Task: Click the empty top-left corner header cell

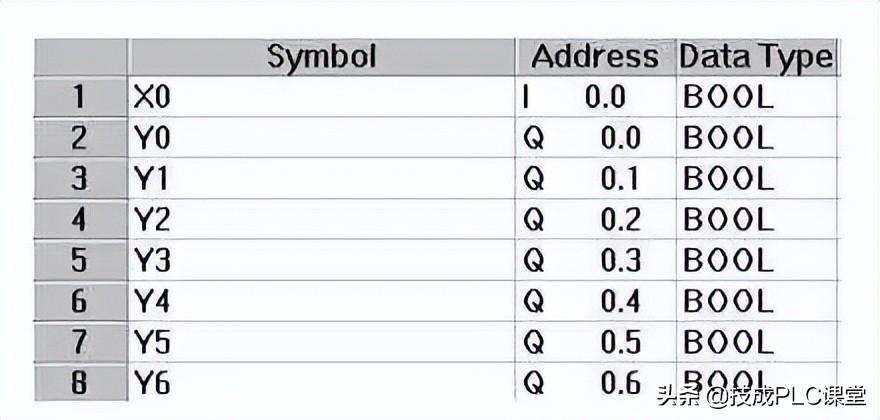Action: 80,57
